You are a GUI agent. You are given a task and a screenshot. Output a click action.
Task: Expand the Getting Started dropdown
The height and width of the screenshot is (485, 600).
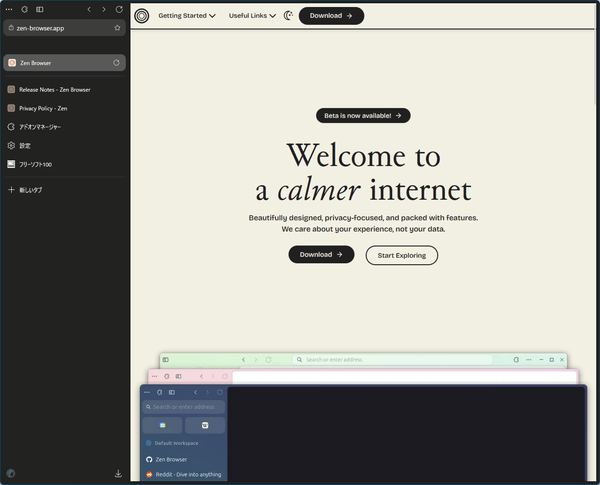[x=187, y=16]
